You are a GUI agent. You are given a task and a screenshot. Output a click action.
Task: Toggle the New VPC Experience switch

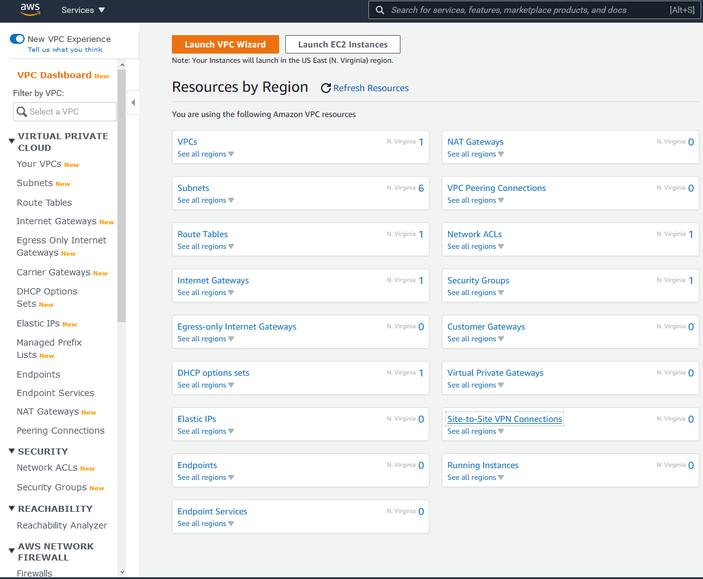click(17, 39)
